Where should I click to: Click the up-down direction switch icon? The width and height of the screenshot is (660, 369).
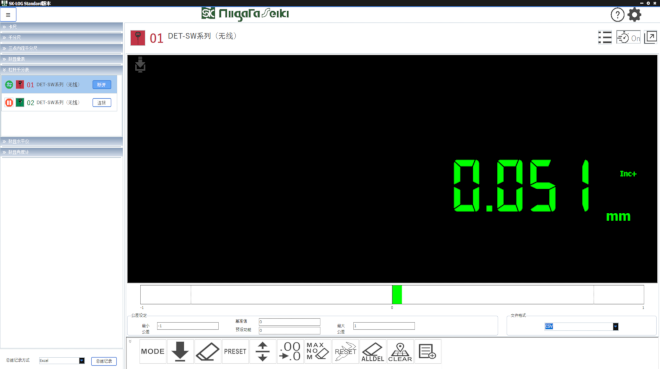pyautogui.click(x=263, y=351)
